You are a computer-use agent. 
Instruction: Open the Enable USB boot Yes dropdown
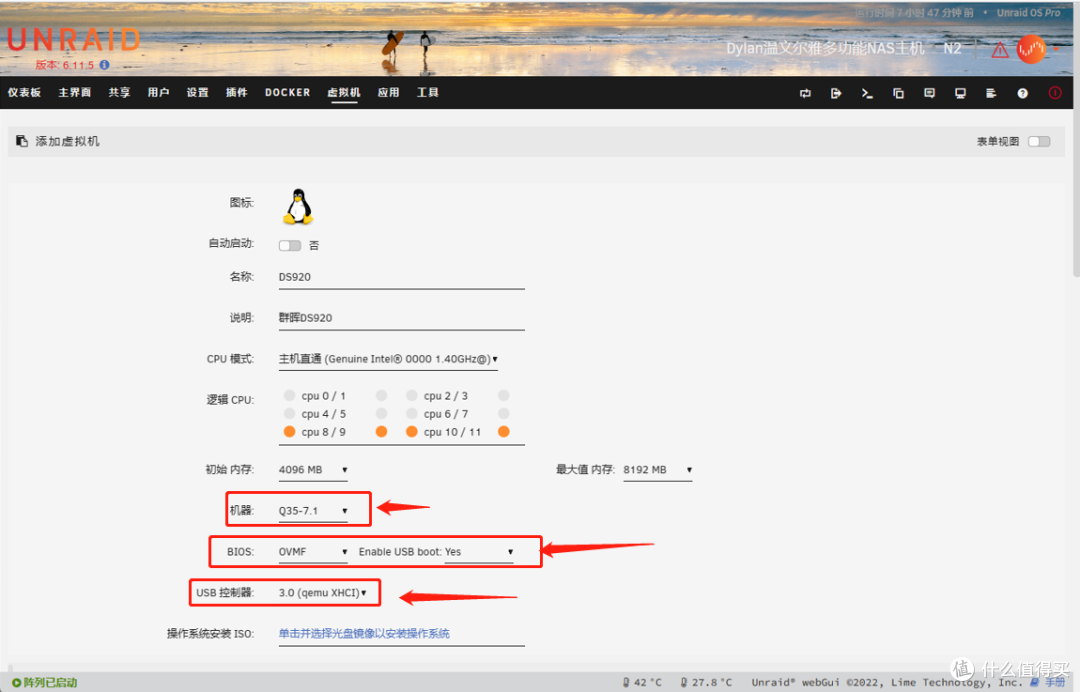(x=479, y=552)
